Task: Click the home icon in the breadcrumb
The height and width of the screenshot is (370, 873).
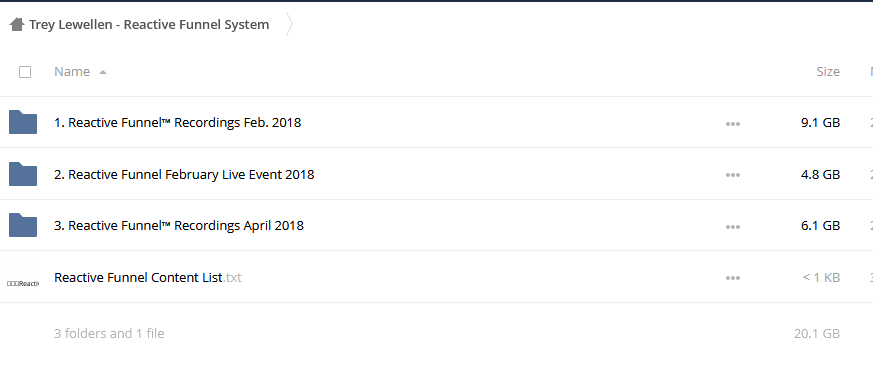Action: pos(17,24)
